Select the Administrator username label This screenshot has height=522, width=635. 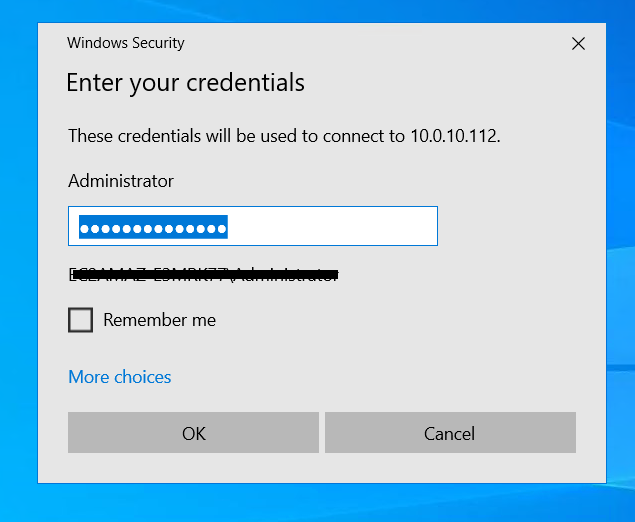pyautogui.click(x=121, y=181)
